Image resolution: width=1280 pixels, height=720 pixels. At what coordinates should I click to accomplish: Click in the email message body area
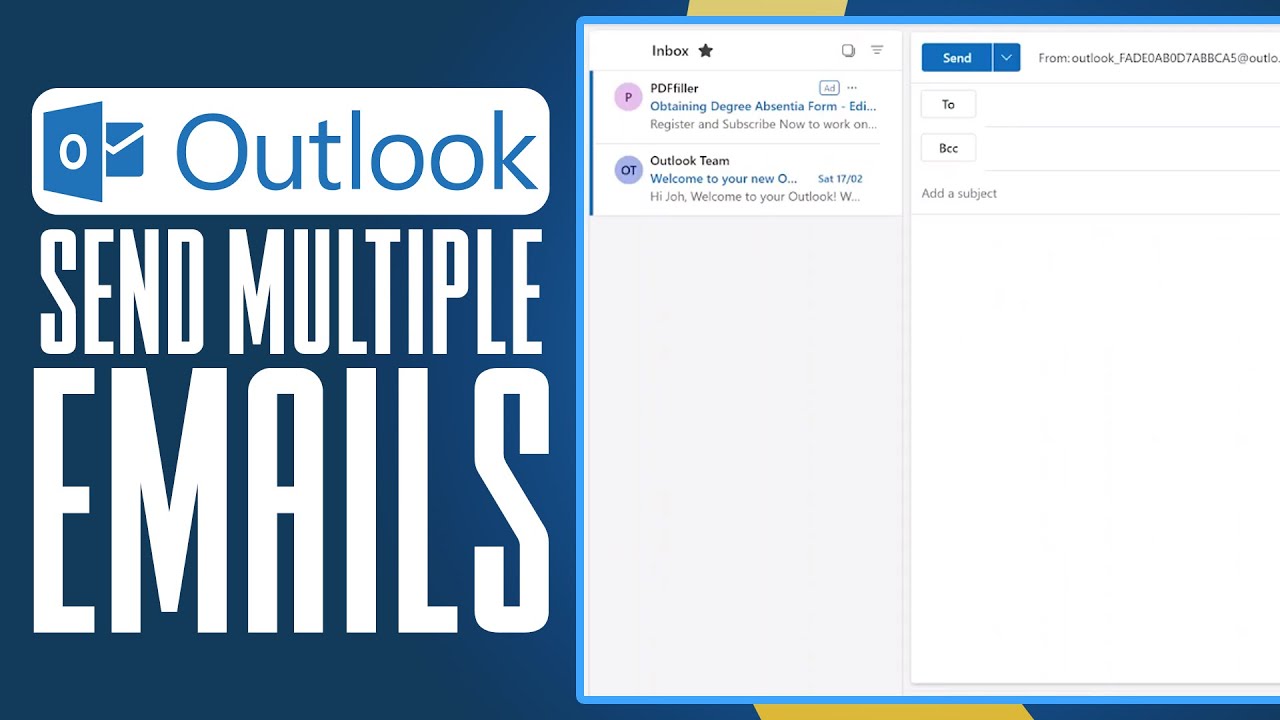(x=1096, y=450)
